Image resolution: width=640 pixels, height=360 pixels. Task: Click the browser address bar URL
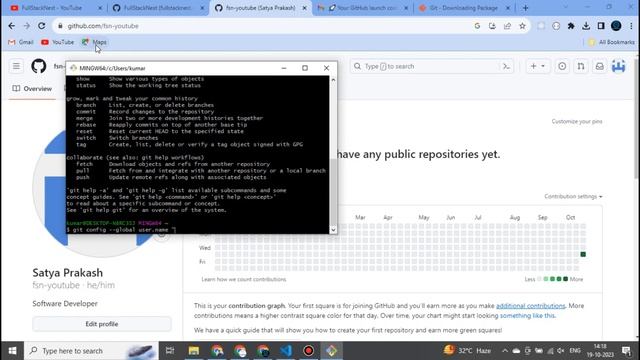click(x=103, y=26)
